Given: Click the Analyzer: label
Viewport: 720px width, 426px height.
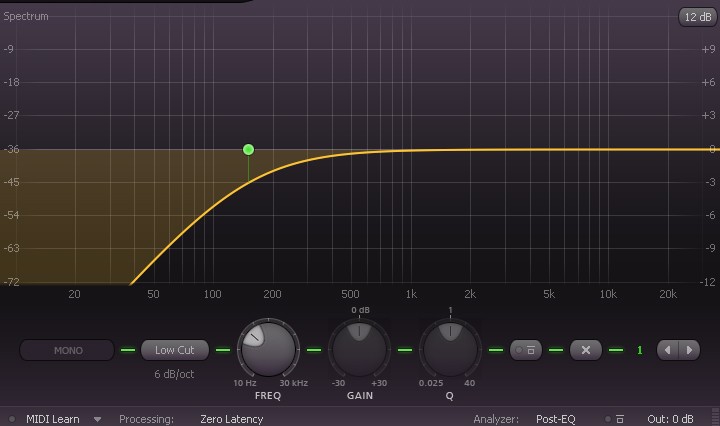Looking at the screenshot, I should (x=496, y=419).
